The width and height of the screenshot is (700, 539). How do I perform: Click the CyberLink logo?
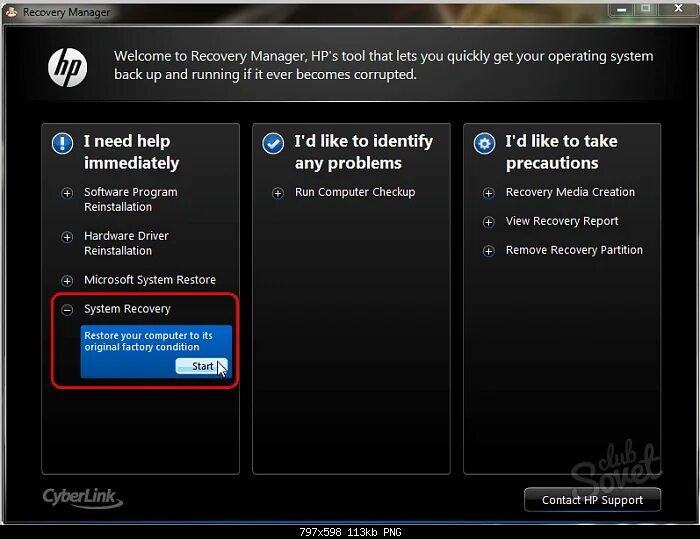pyautogui.click(x=83, y=498)
